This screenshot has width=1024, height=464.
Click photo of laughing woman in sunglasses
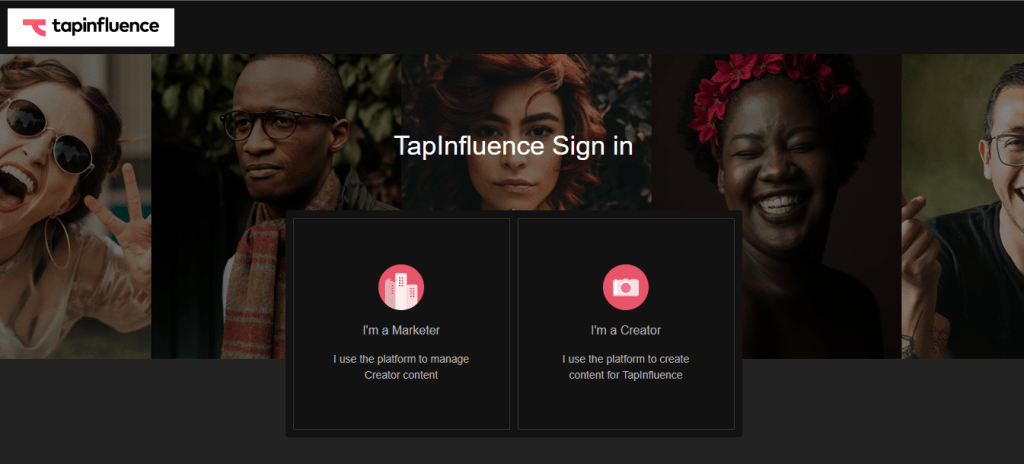[x=75, y=206]
